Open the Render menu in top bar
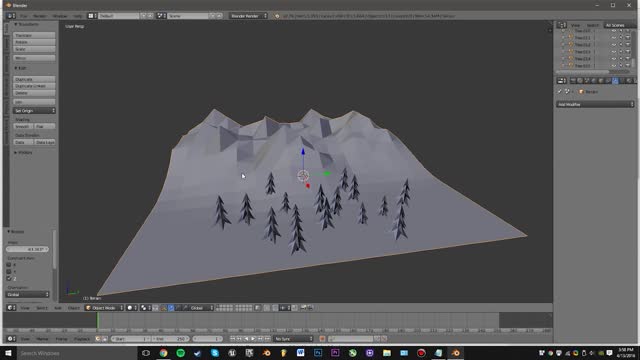640x360 pixels. (x=40, y=16)
